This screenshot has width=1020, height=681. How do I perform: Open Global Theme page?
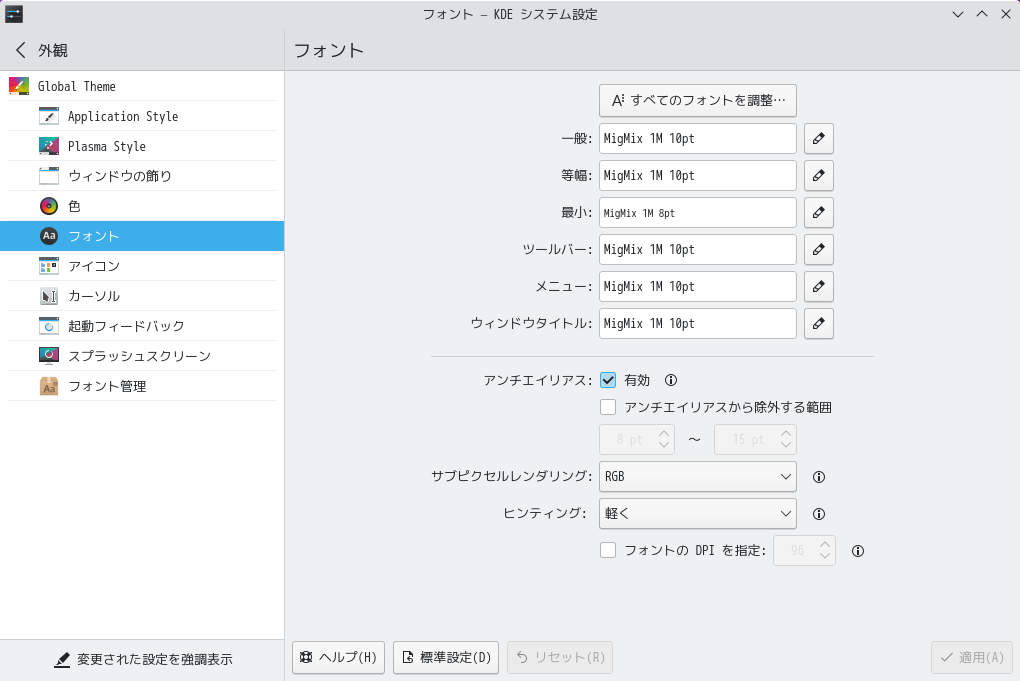[142, 86]
